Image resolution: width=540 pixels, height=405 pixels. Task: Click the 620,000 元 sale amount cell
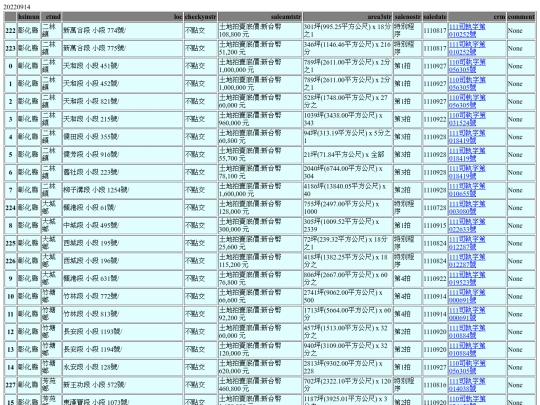click(260, 367)
